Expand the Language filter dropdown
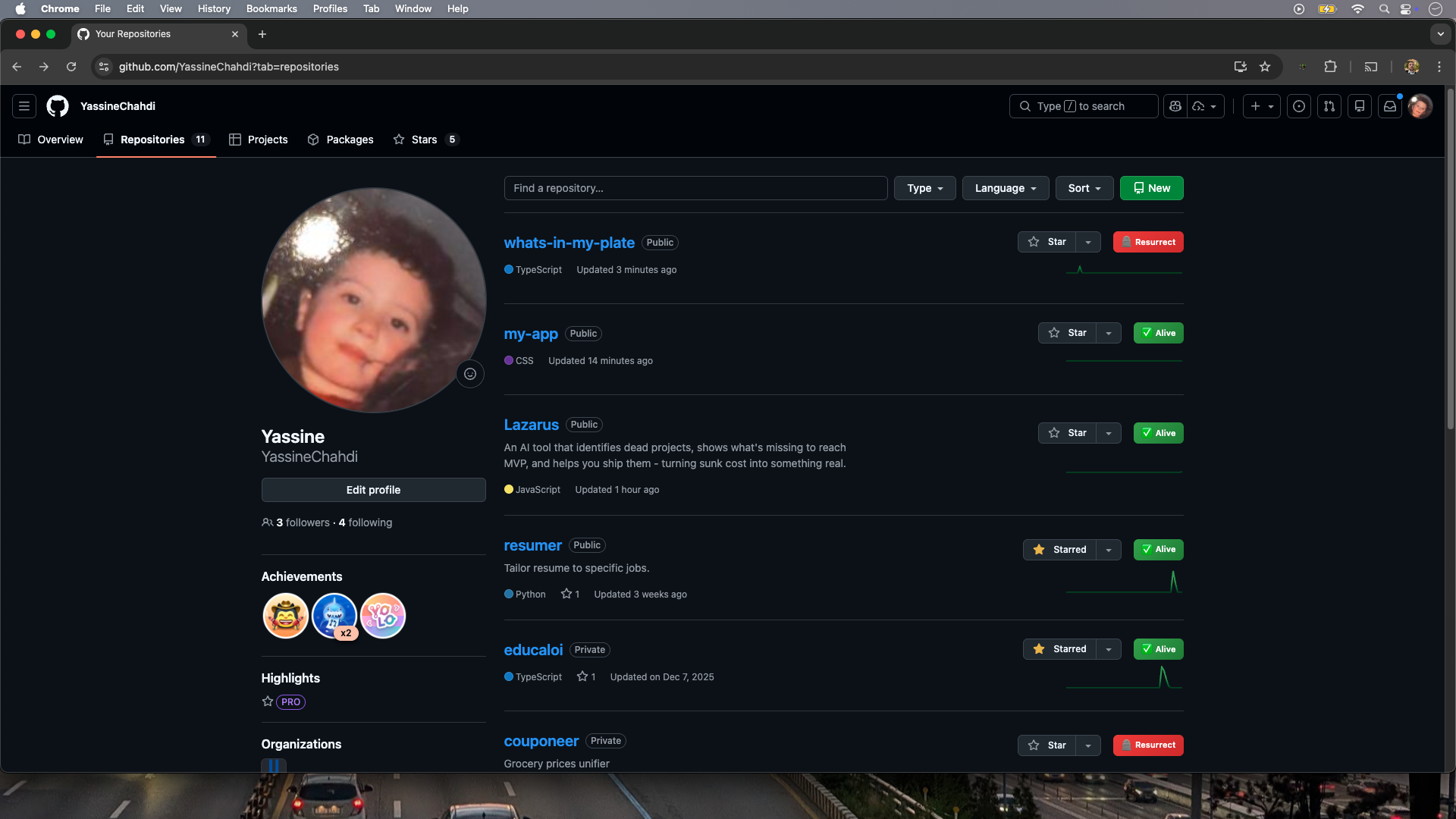Image resolution: width=1456 pixels, height=819 pixels. 1005,188
